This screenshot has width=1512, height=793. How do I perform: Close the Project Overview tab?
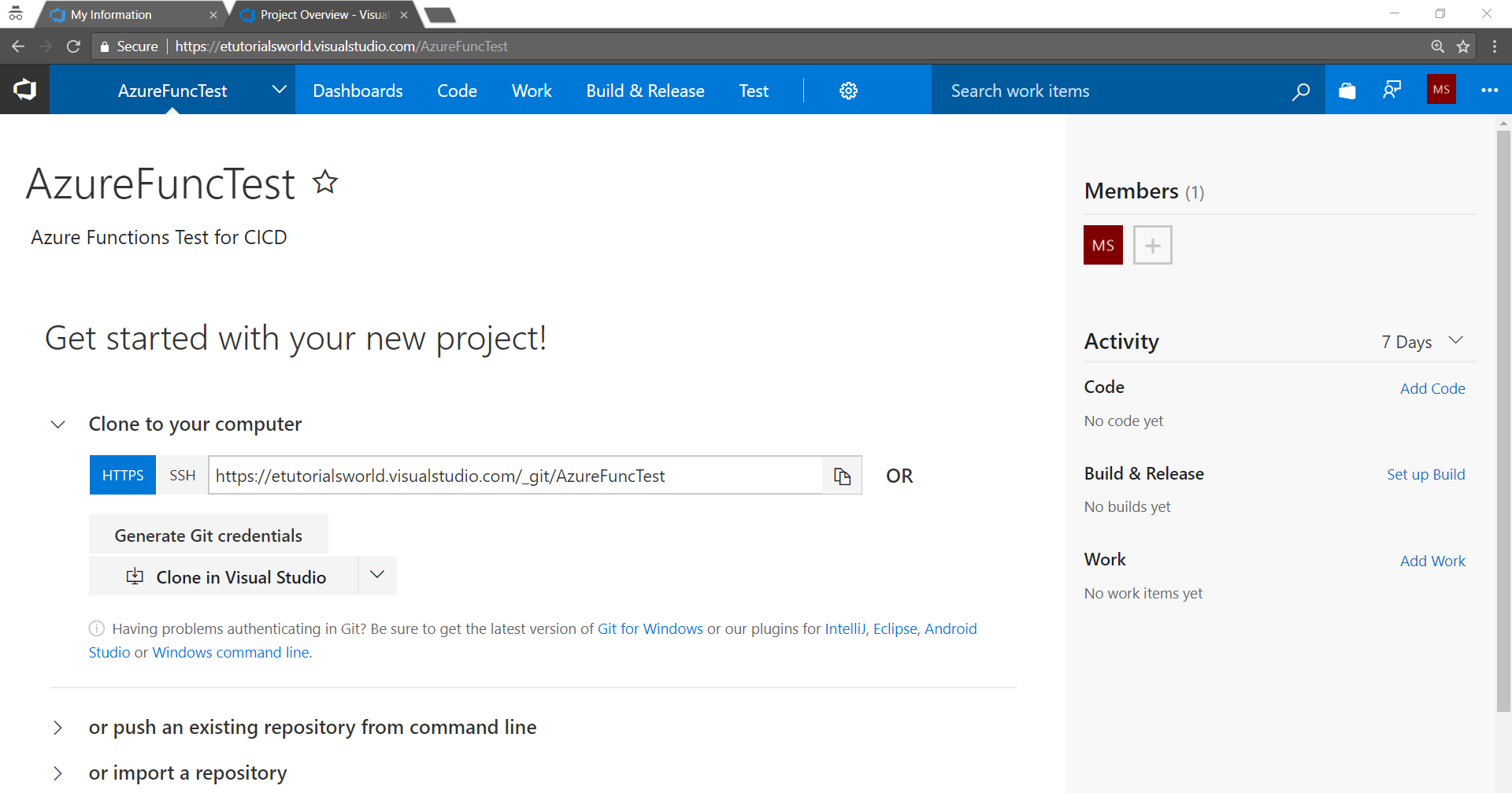[x=404, y=15]
